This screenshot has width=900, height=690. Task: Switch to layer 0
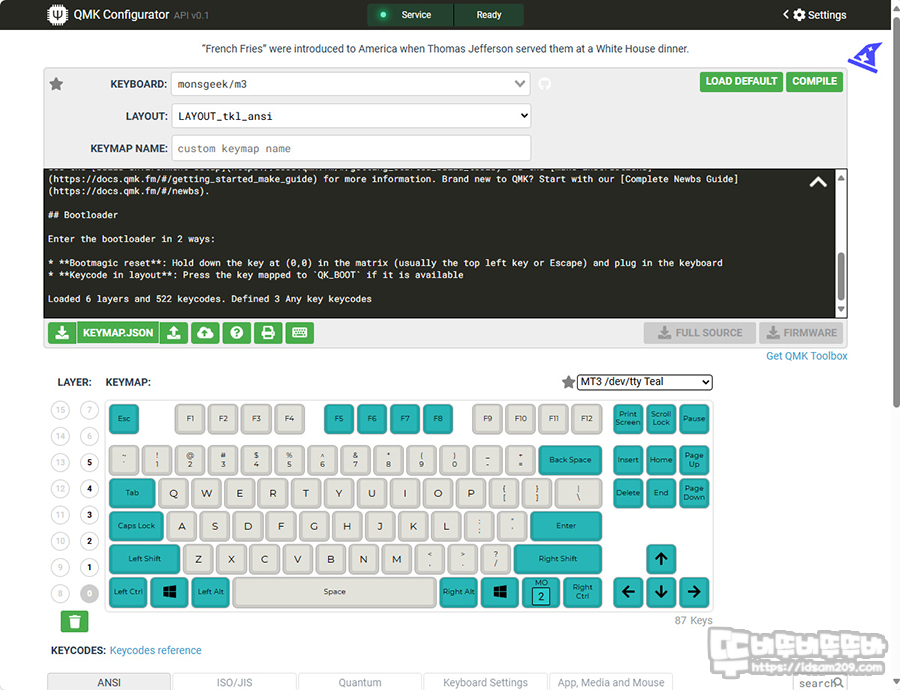89,594
